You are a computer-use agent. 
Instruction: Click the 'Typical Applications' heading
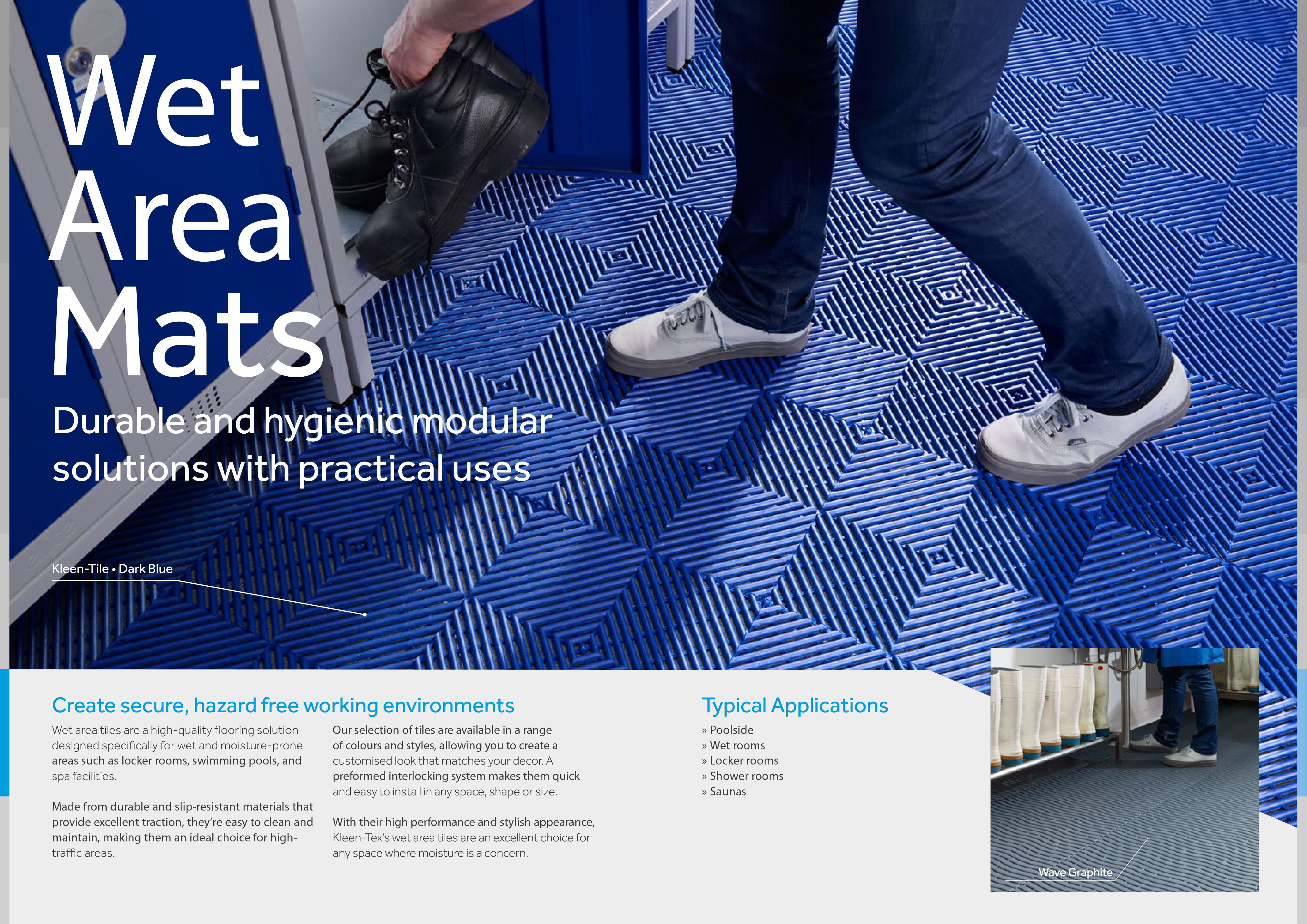pos(795,705)
